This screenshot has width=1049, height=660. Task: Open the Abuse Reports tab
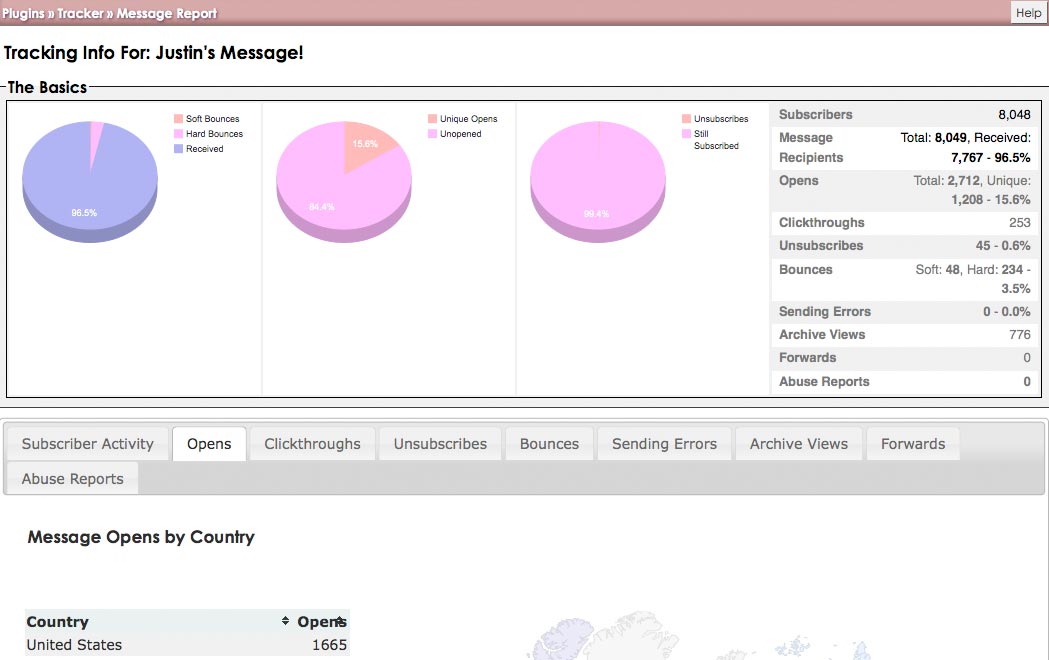[71, 478]
